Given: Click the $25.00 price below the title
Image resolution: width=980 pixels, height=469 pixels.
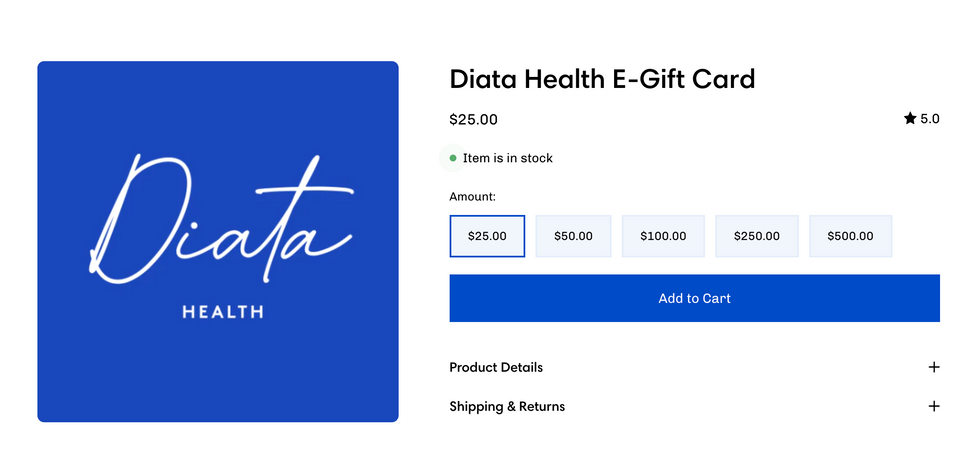Looking at the screenshot, I should point(473,120).
